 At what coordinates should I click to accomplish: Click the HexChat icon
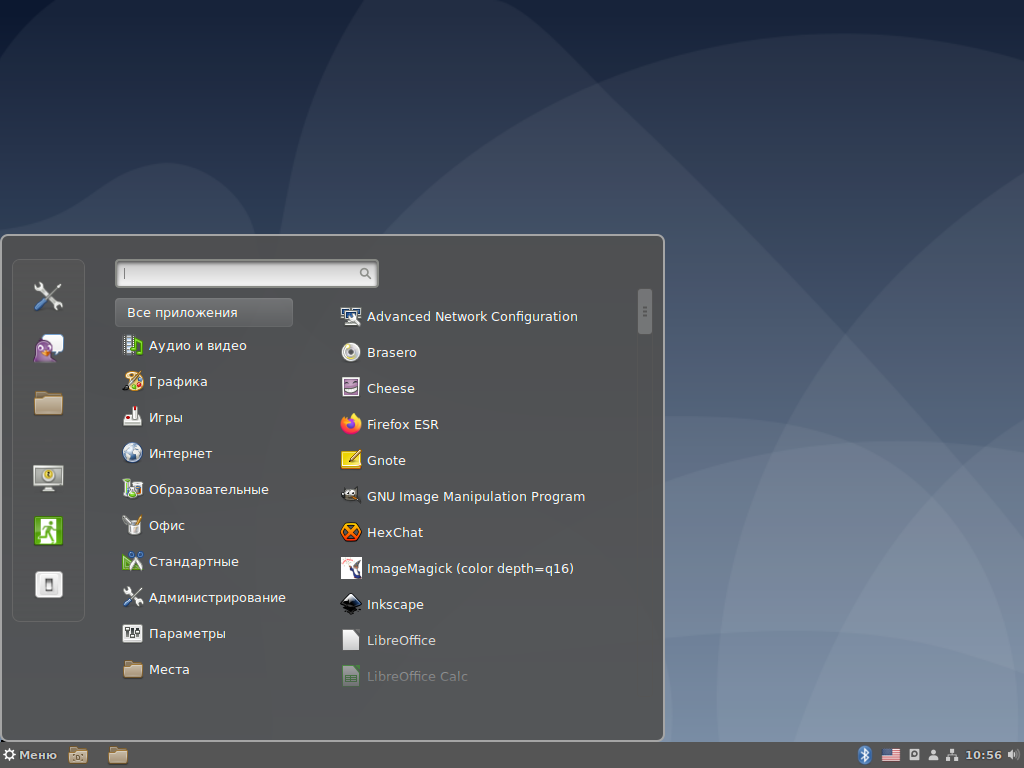pos(351,532)
